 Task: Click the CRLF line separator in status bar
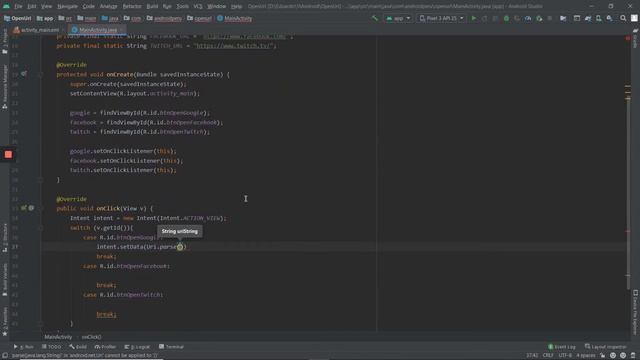(x=548, y=356)
